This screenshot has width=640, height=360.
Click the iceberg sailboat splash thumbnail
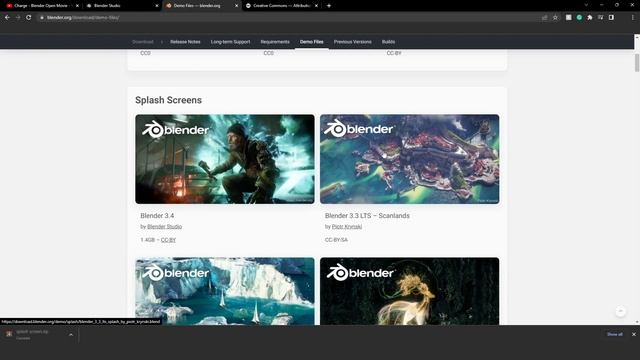pos(225,291)
